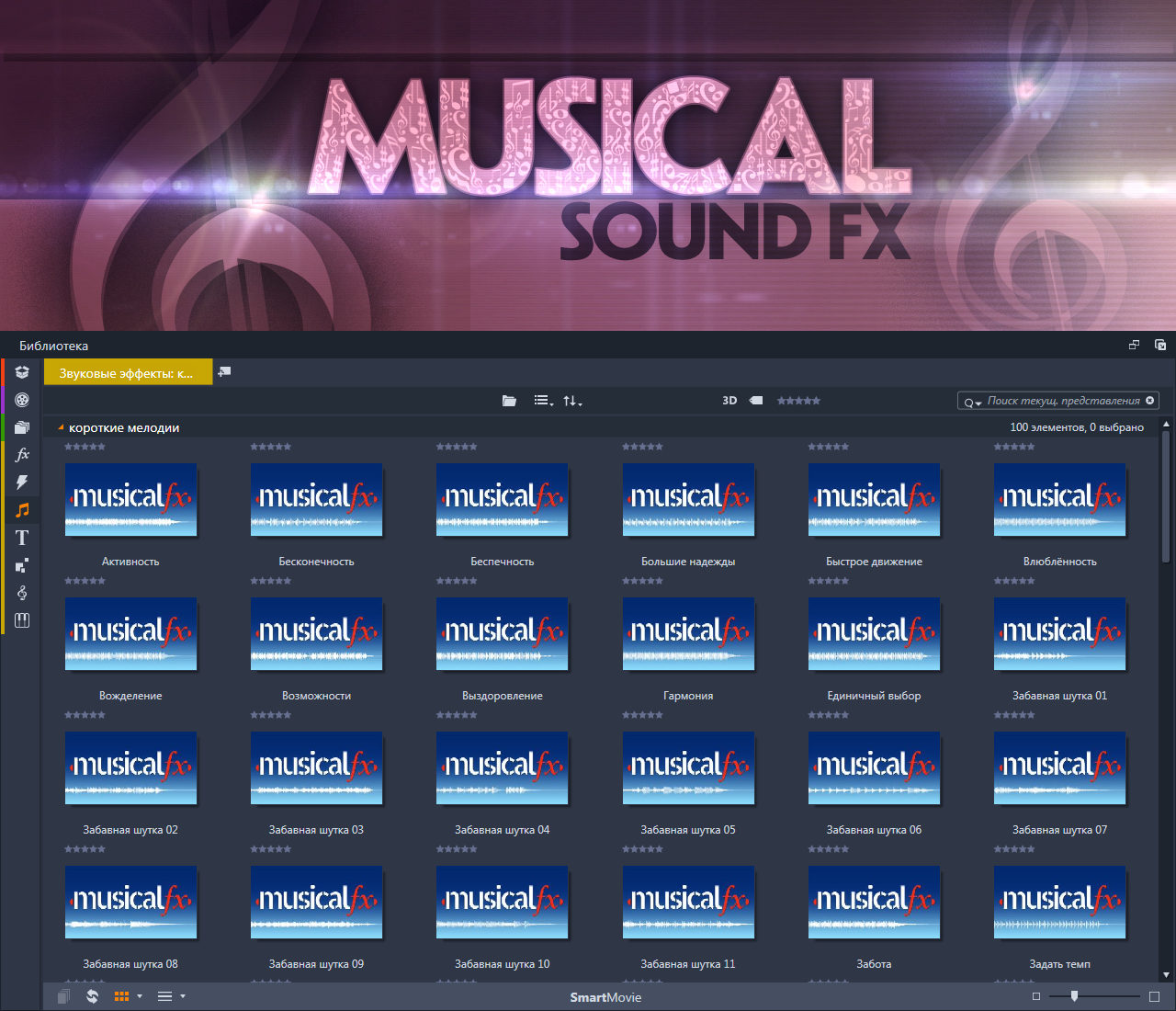The image size is (1176, 1011).
Task: Select the Активность sound thumbnail
Action: 130,499
